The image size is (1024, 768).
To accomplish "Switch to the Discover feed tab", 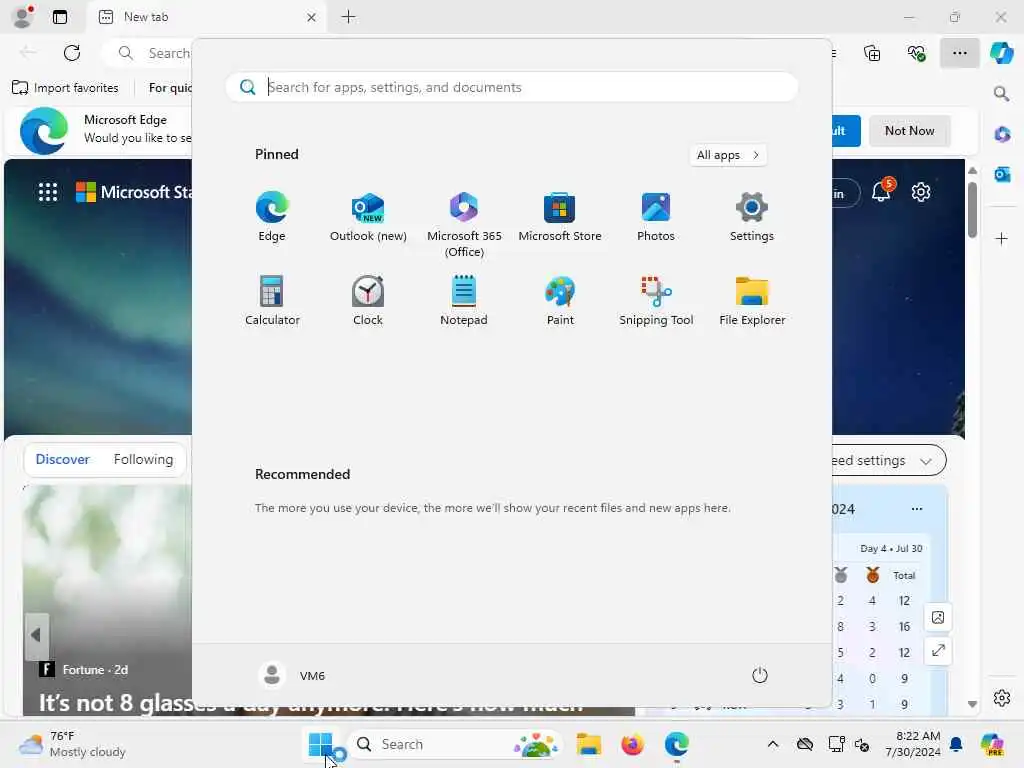I will (x=63, y=459).
